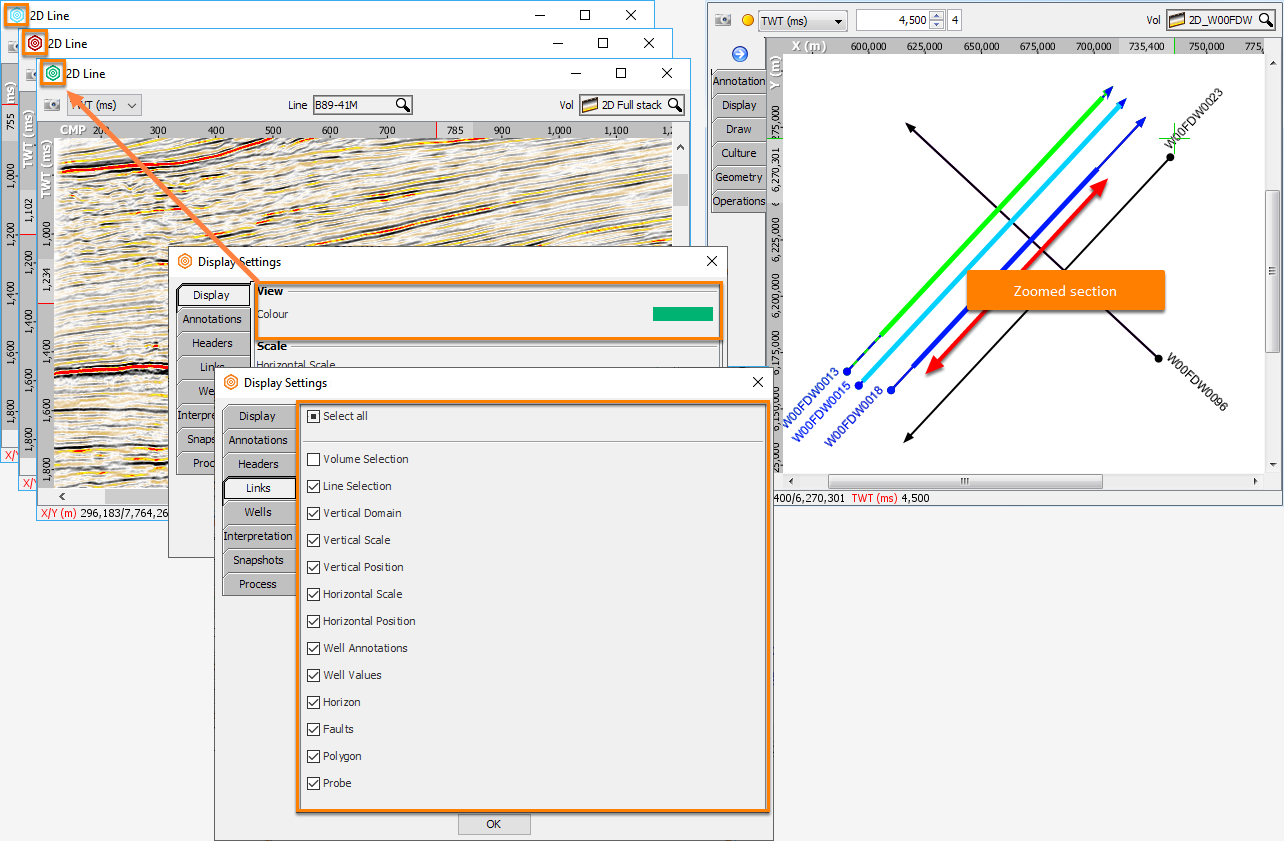Click the volume icon beside 2D_W00FDW

(1177, 20)
